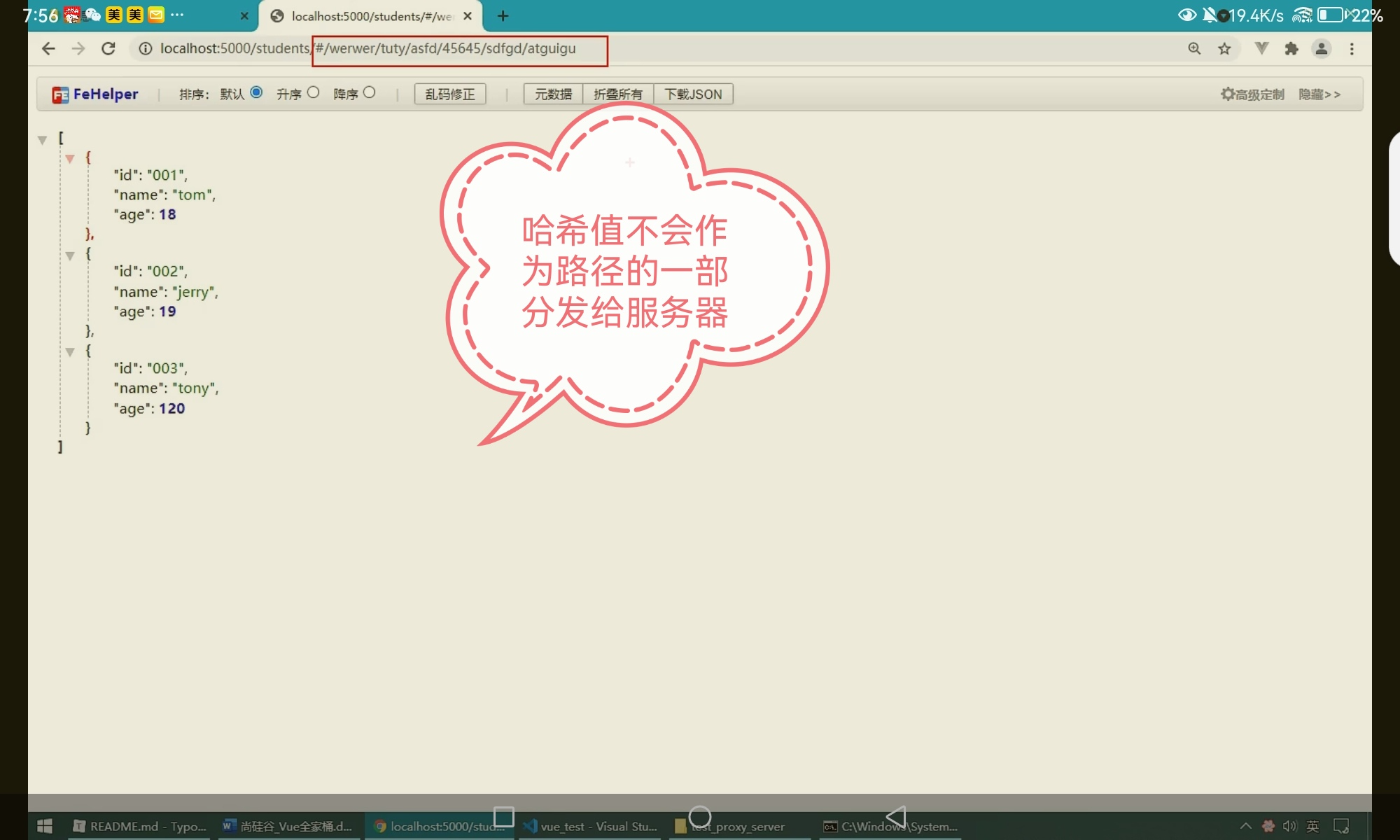Image resolution: width=1400 pixels, height=840 pixels.
Task: Select the 升序 ascending radio button
Action: point(313,92)
